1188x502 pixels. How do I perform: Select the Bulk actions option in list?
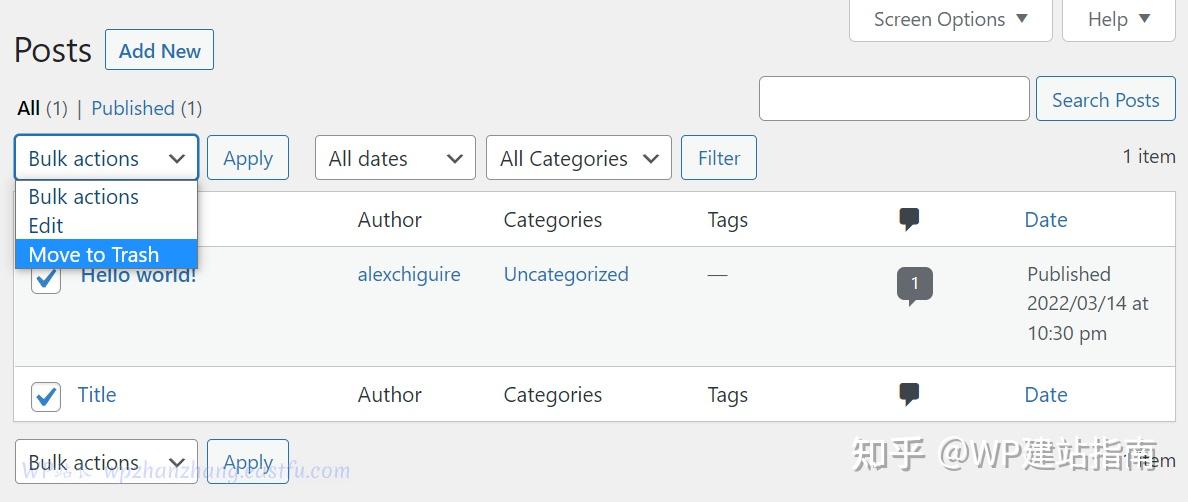[84, 197]
